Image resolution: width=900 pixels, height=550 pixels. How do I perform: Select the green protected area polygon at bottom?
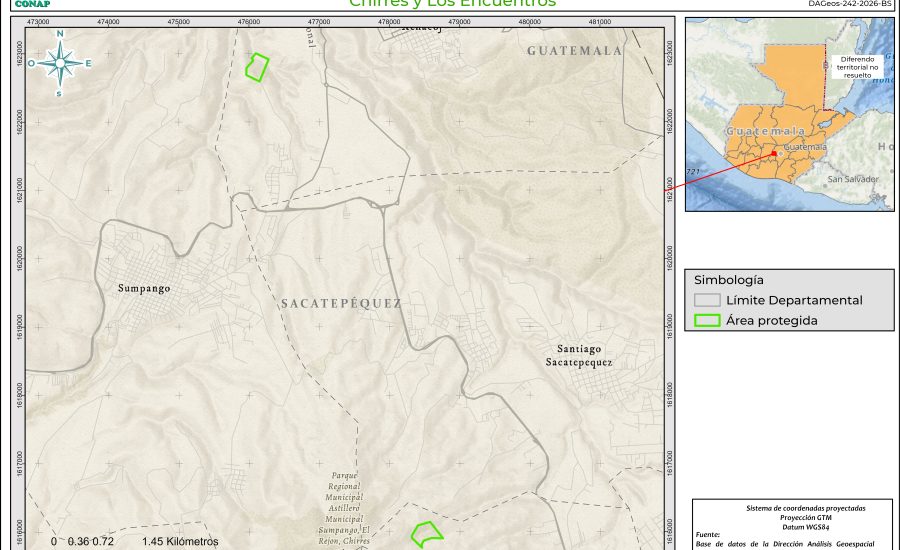(x=427, y=534)
